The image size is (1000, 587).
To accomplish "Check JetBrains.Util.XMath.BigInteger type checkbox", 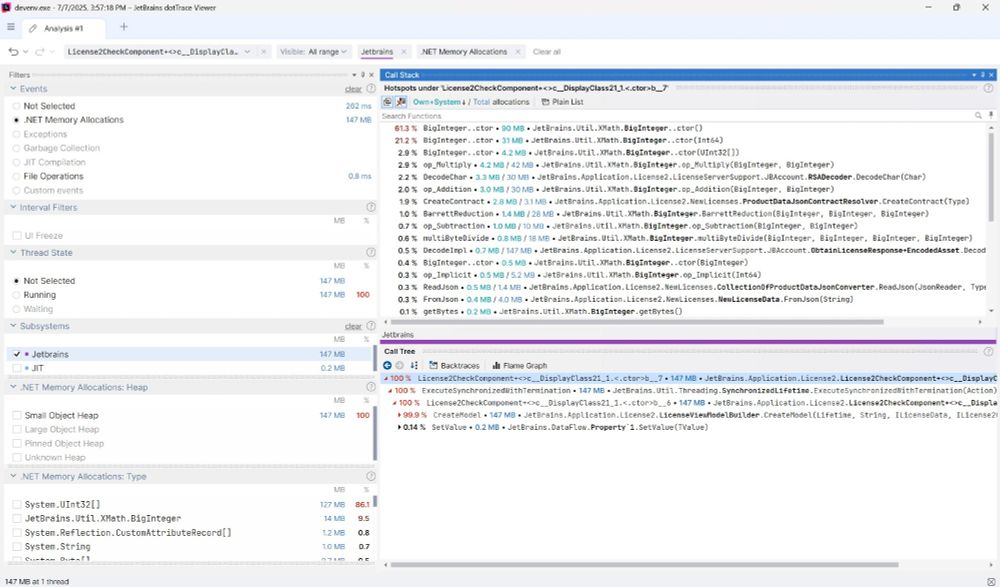I will [17, 518].
